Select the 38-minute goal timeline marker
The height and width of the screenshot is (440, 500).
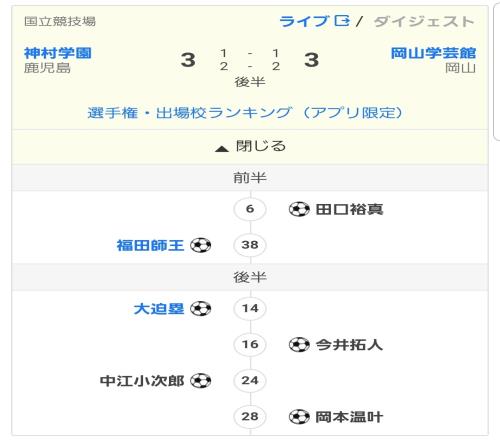pyautogui.click(x=250, y=245)
